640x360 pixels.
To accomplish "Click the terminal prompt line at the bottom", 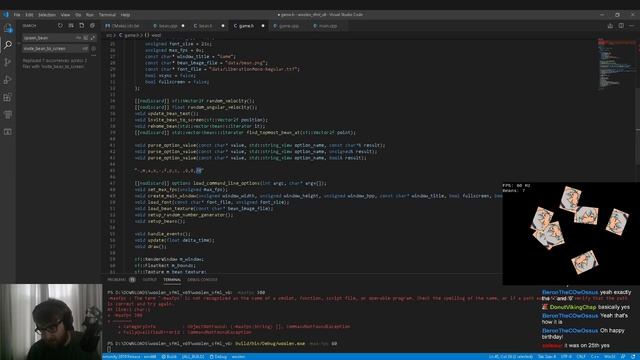I will click(222, 343).
